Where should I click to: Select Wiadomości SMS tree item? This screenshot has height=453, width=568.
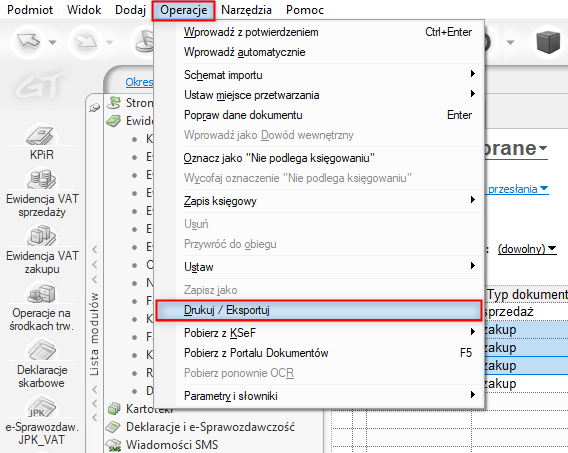point(172,445)
